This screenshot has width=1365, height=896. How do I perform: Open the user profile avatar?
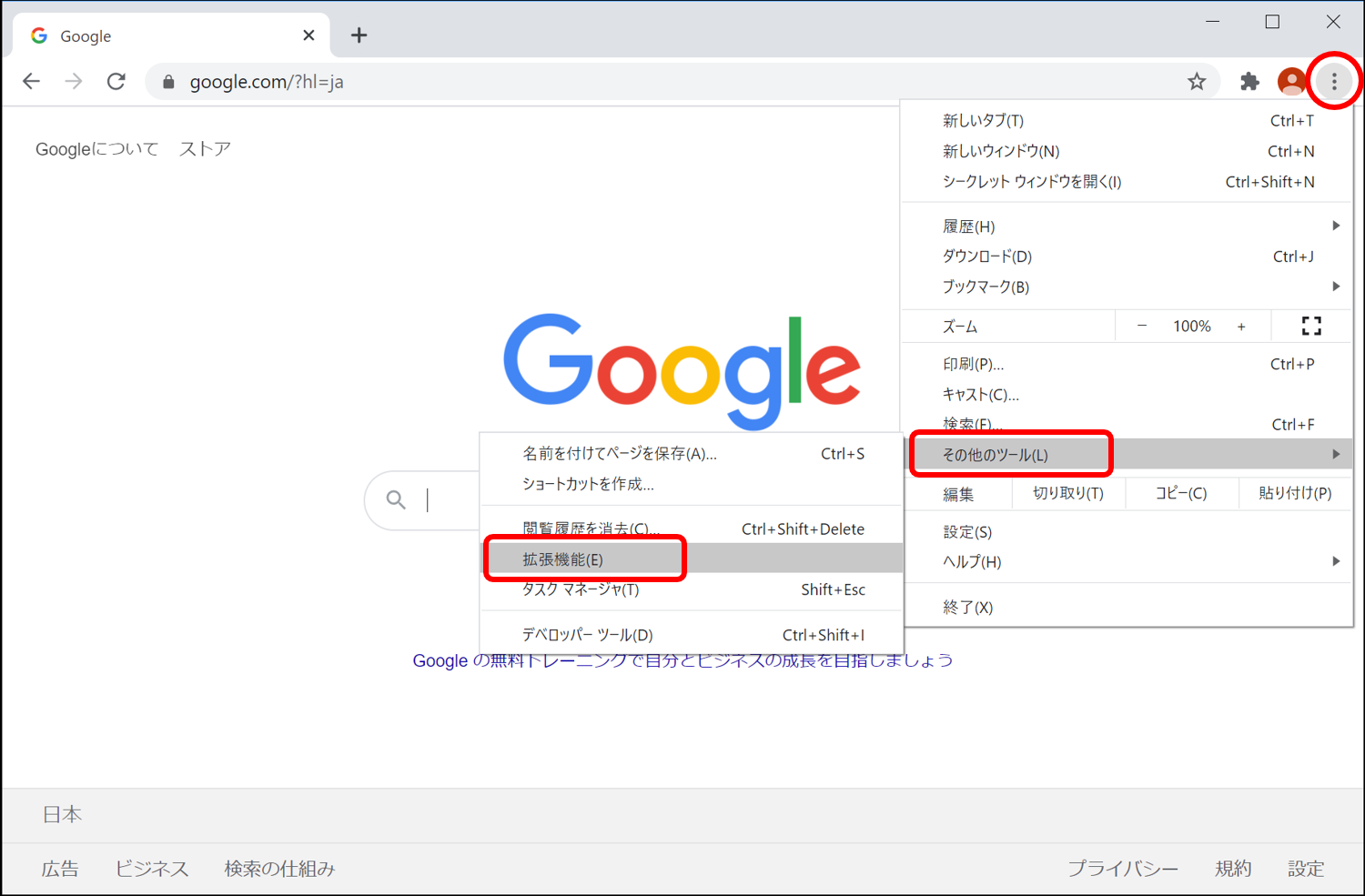point(1291,82)
